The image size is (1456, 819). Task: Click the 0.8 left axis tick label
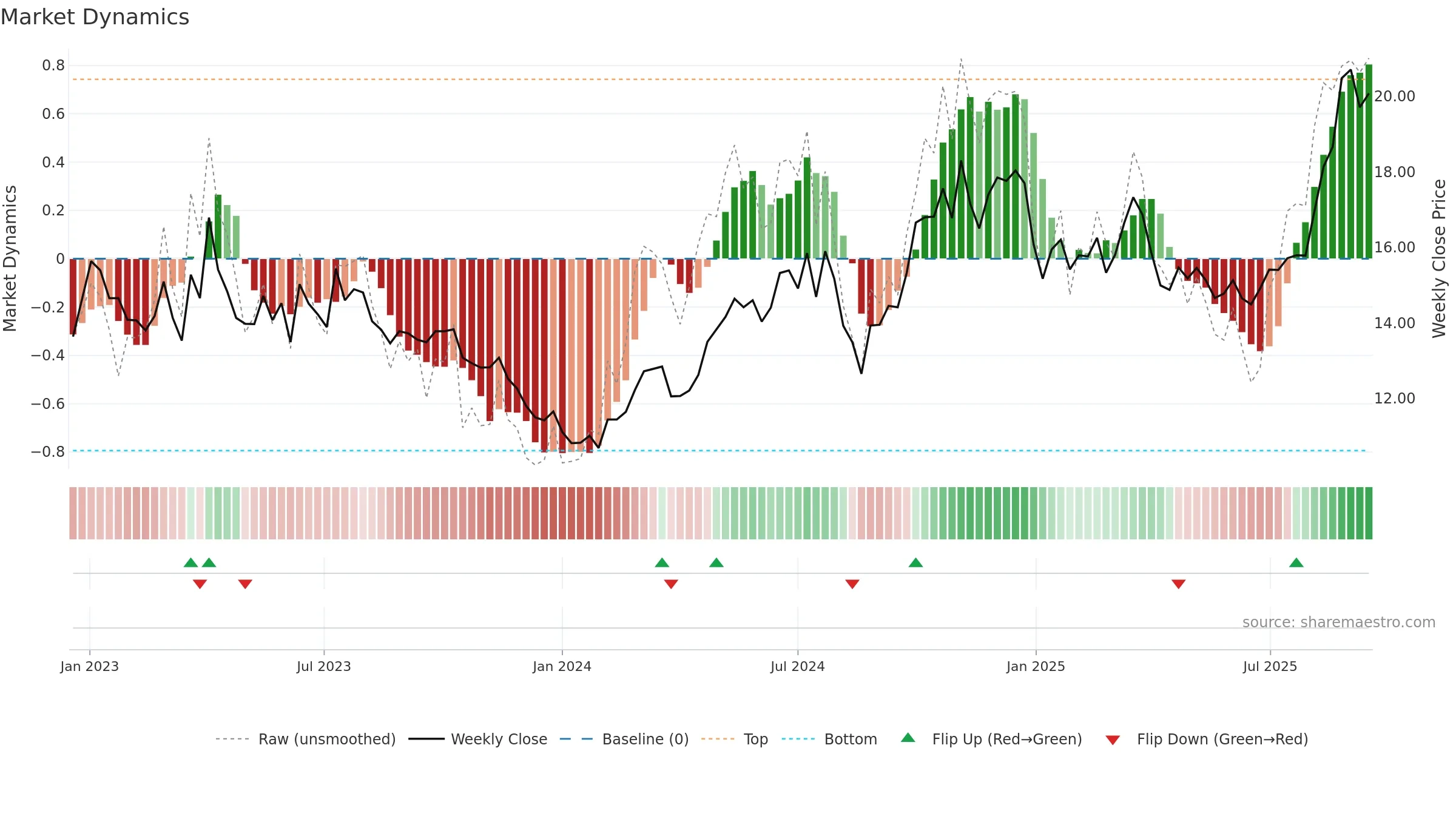coord(53,66)
